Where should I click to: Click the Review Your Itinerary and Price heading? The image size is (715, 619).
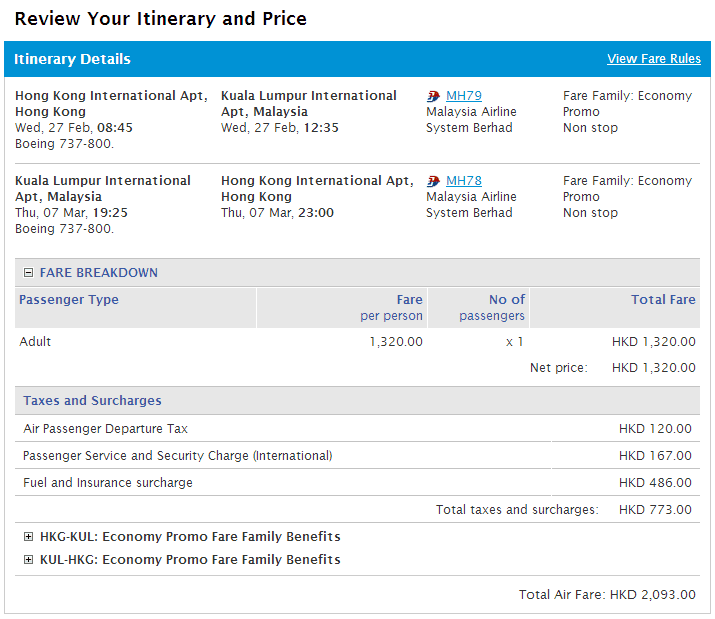point(161,19)
